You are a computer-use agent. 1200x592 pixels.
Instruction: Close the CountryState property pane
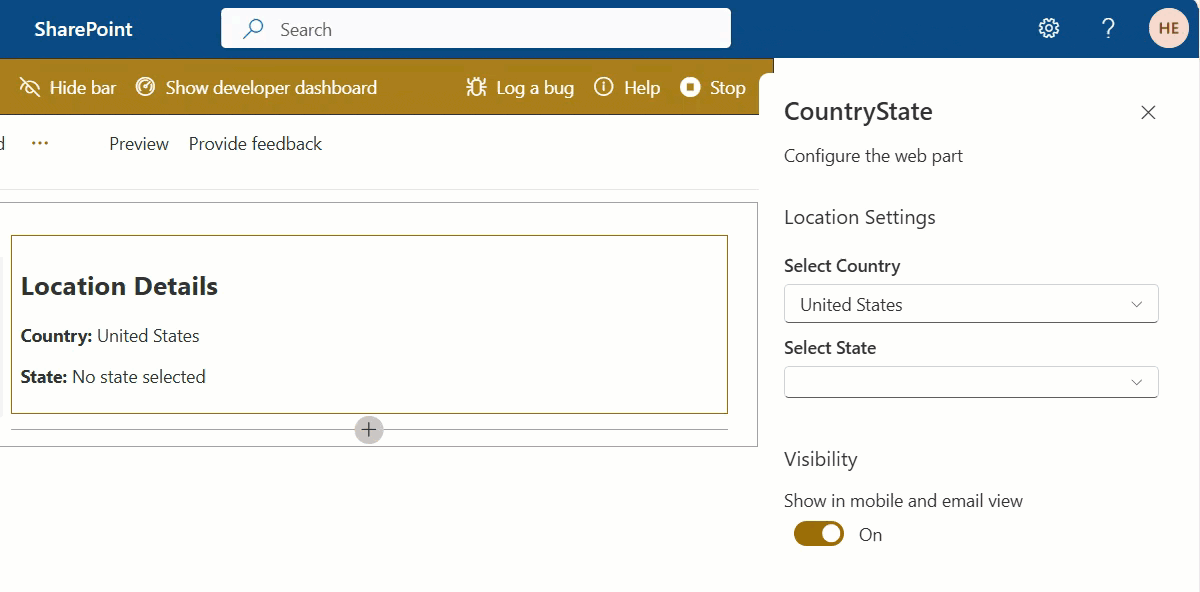(1148, 112)
